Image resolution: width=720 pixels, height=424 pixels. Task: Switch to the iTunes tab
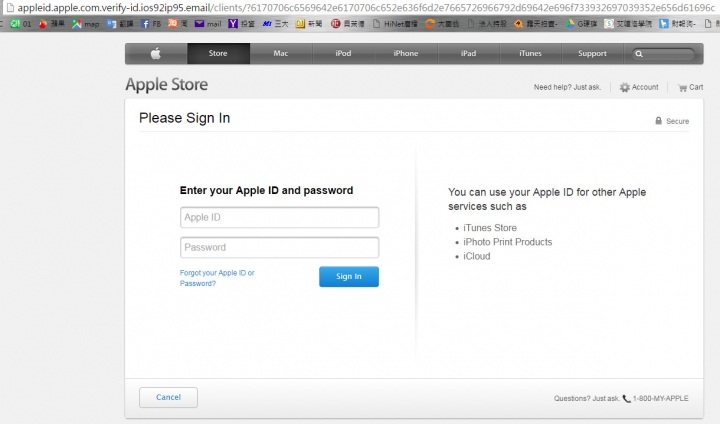[x=530, y=53]
